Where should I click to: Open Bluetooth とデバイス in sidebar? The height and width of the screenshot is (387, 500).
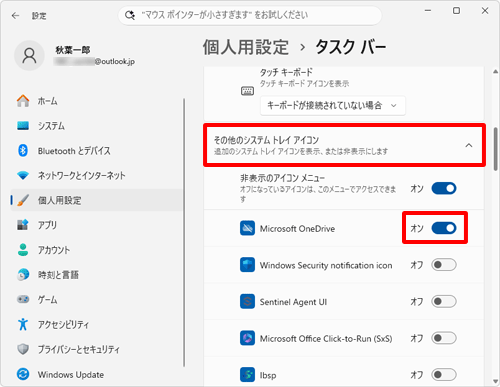[x=74, y=151]
